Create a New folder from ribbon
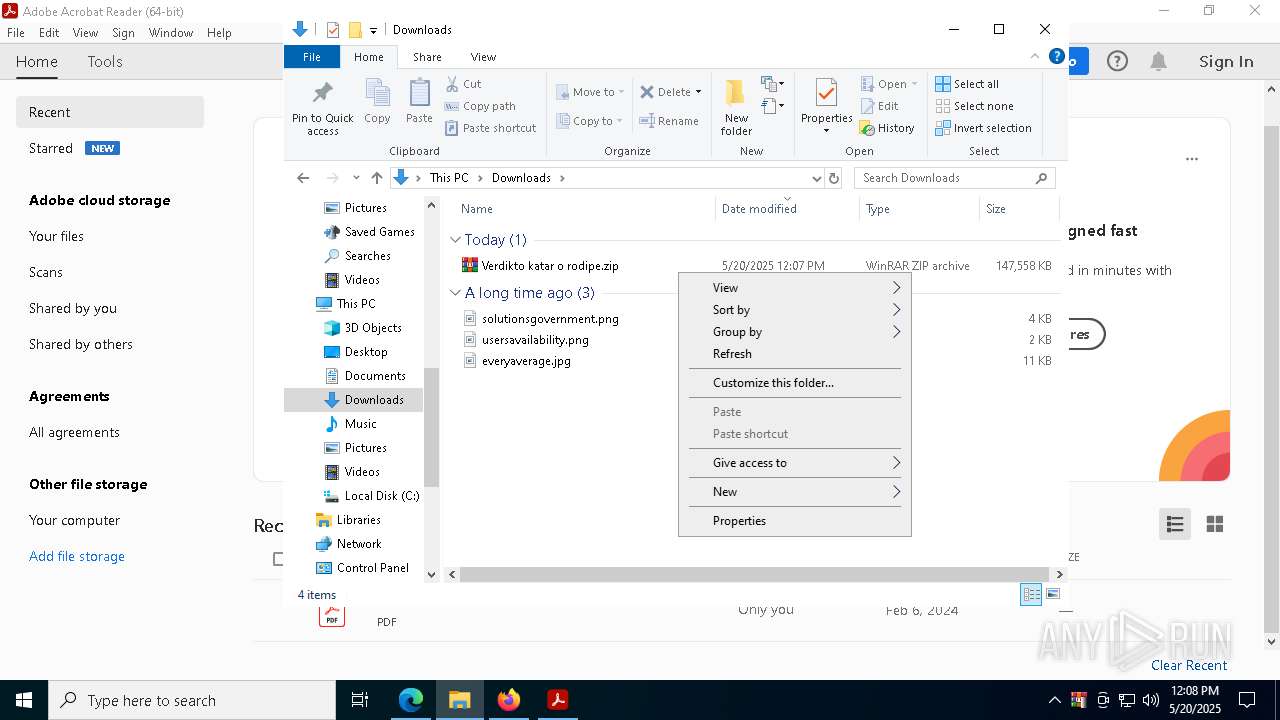Viewport: 1280px width, 720px height. pyautogui.click(x=736, y=108)
